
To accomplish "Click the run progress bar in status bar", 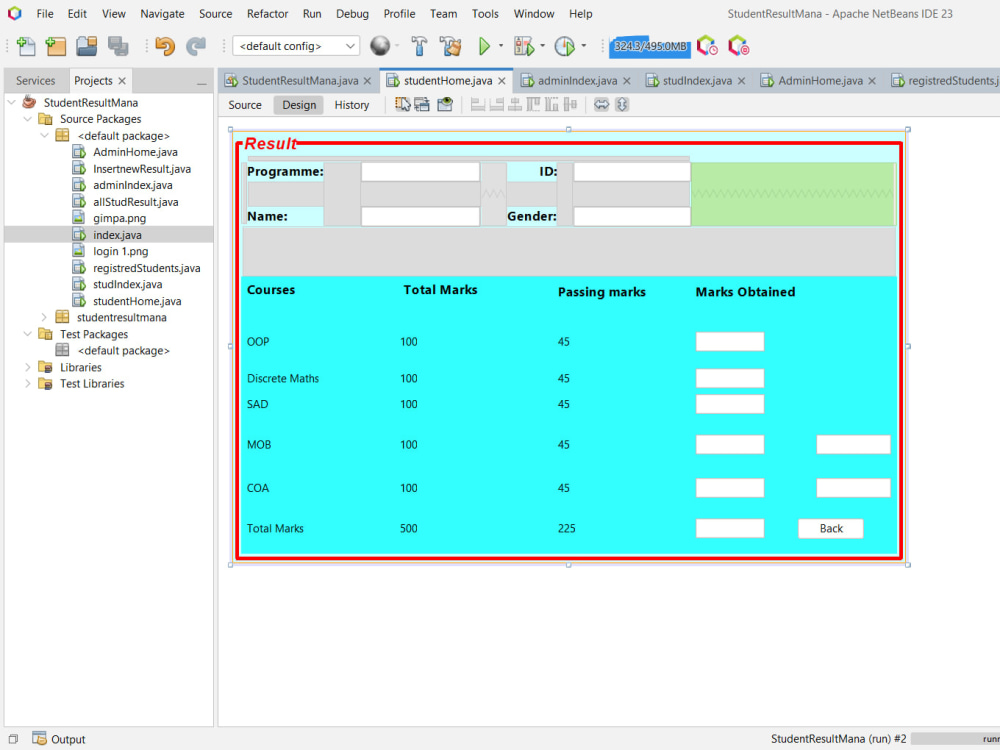I will pyautogui.click(x=955, y=739).
